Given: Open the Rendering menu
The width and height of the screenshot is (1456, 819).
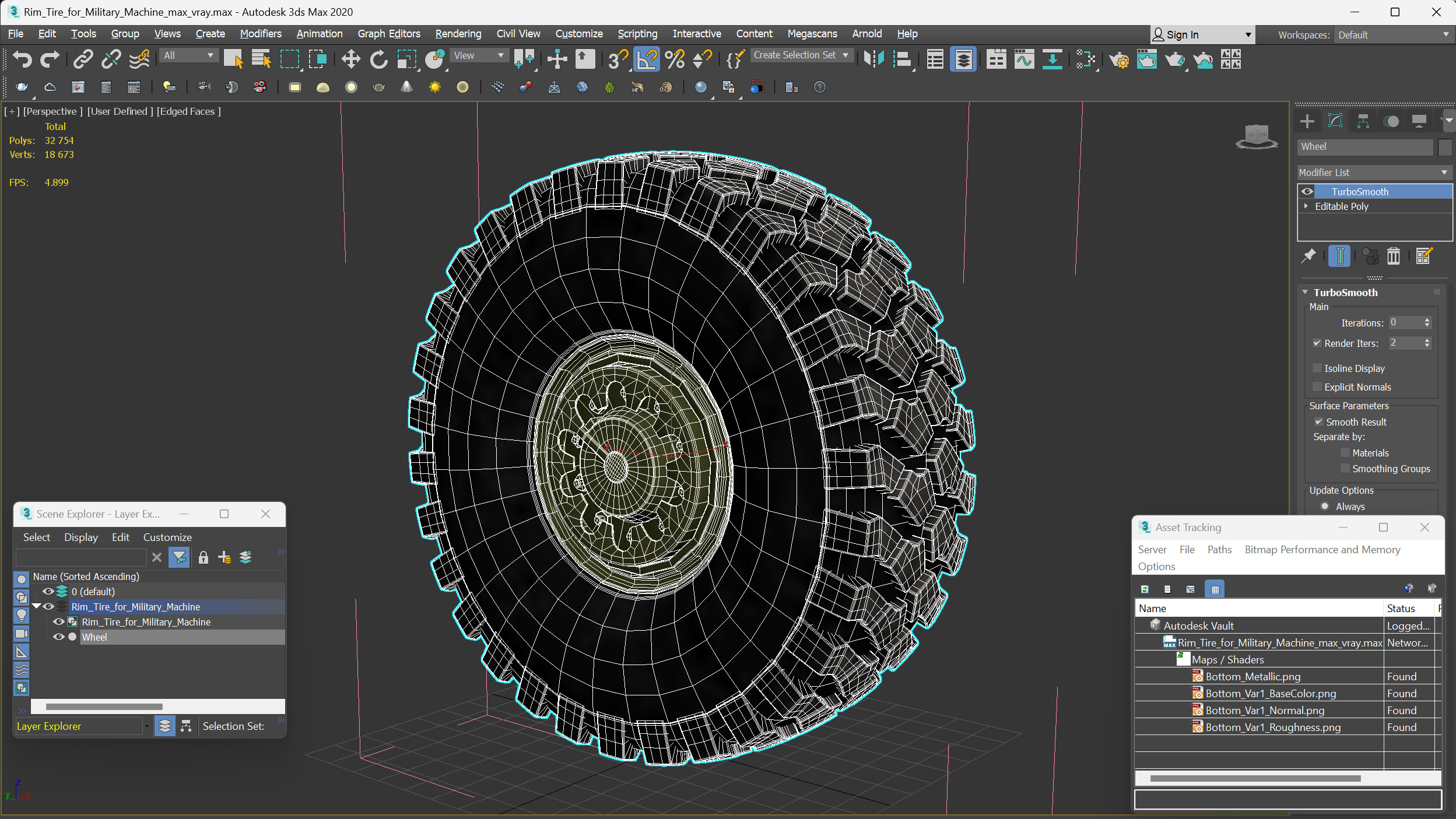Looking at the screenshot, I should tap(458, 34).
